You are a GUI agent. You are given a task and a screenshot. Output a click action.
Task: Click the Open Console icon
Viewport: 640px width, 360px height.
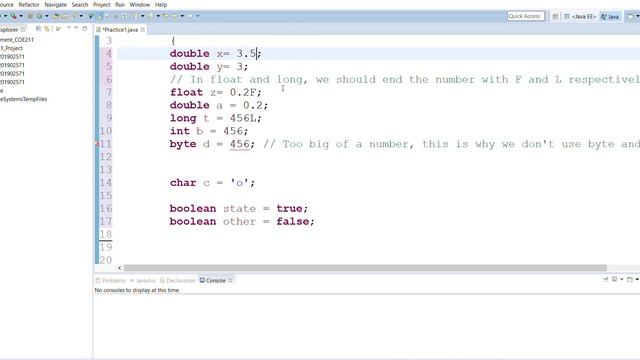pyautogui.click(x=630, y=279)
